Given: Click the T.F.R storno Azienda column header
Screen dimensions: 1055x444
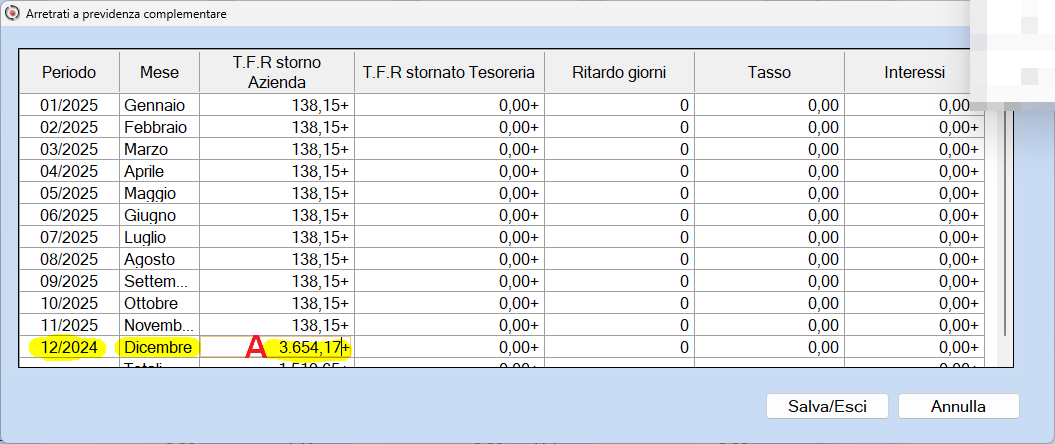Looking at the screenshot, I should [x=277, y=72].
